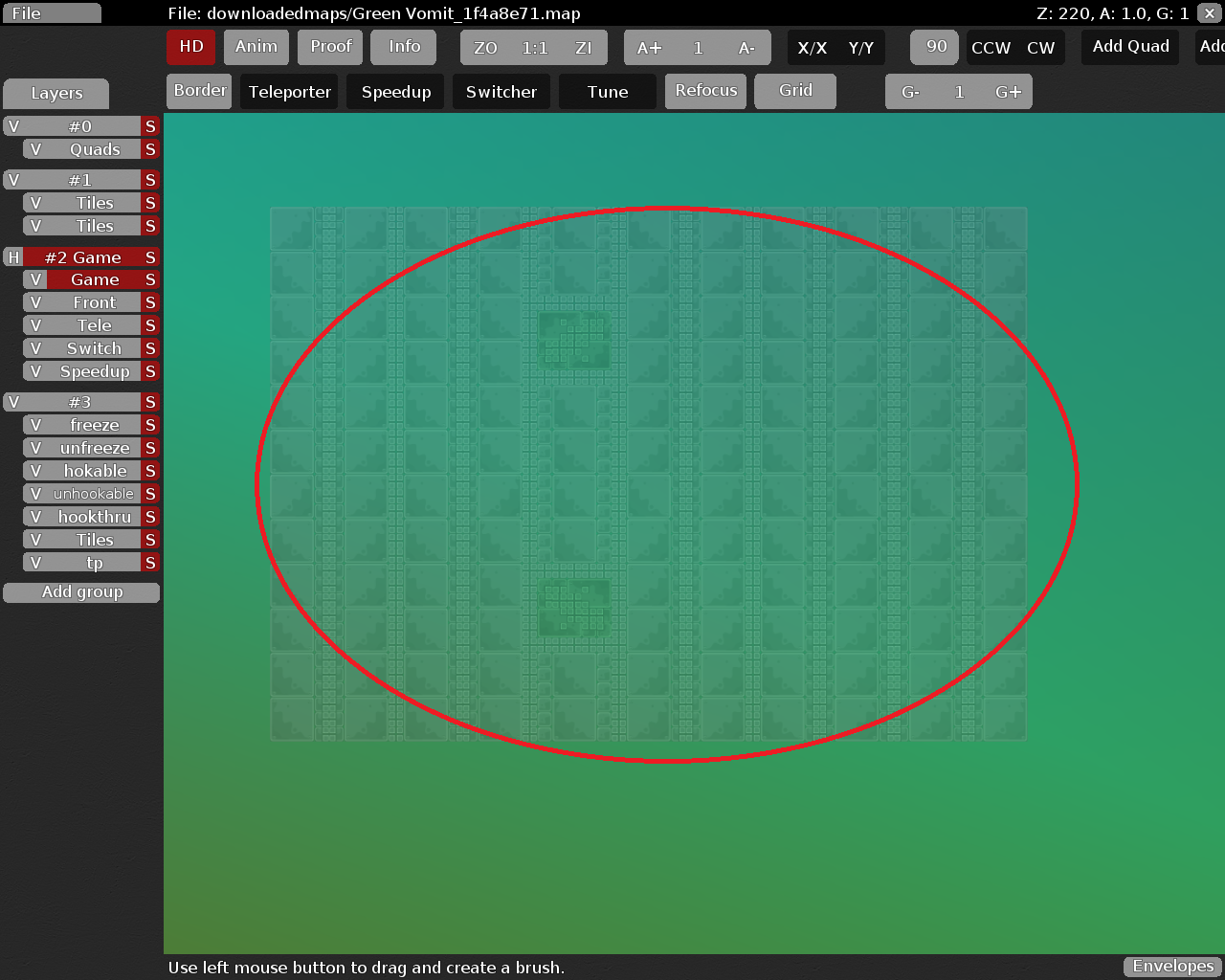Viewport: 1225px width, 980px height.
Task: Hide the Quads layer visibility
Action: (x=35, y=149)
